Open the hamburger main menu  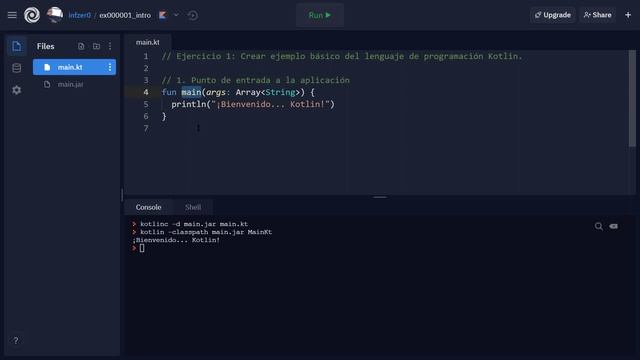coord(12,15)
